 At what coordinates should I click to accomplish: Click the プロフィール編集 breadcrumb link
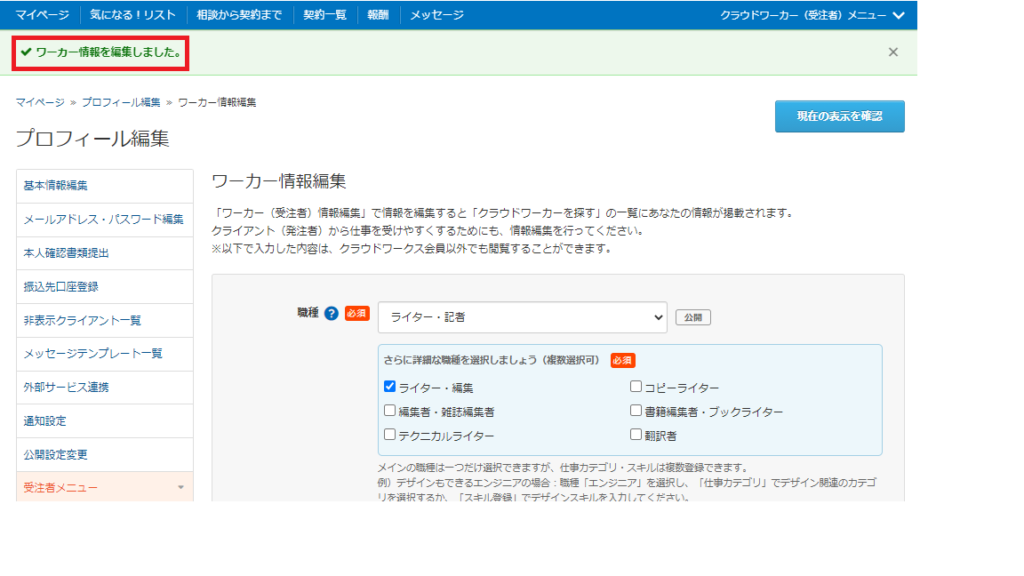pos(121,102)
